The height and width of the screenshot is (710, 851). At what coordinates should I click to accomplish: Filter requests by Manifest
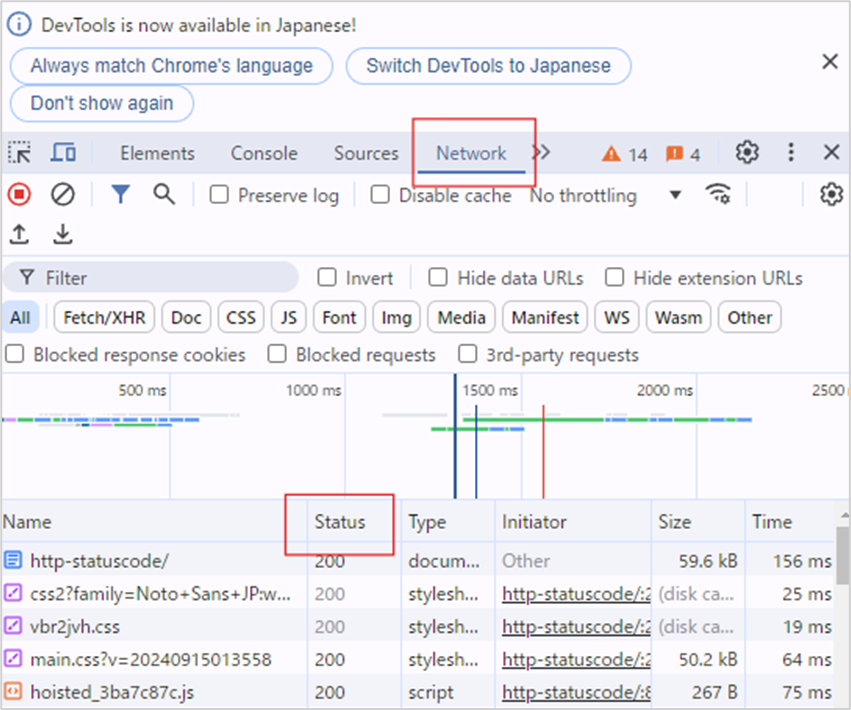545,317
